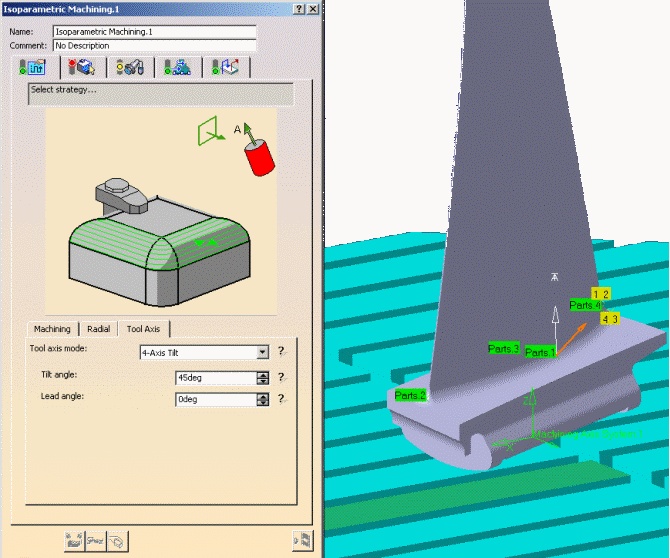Select the Parts.2 label in the viewport
The width and height of the screenshot is (670, 558).
coord(410,396)
